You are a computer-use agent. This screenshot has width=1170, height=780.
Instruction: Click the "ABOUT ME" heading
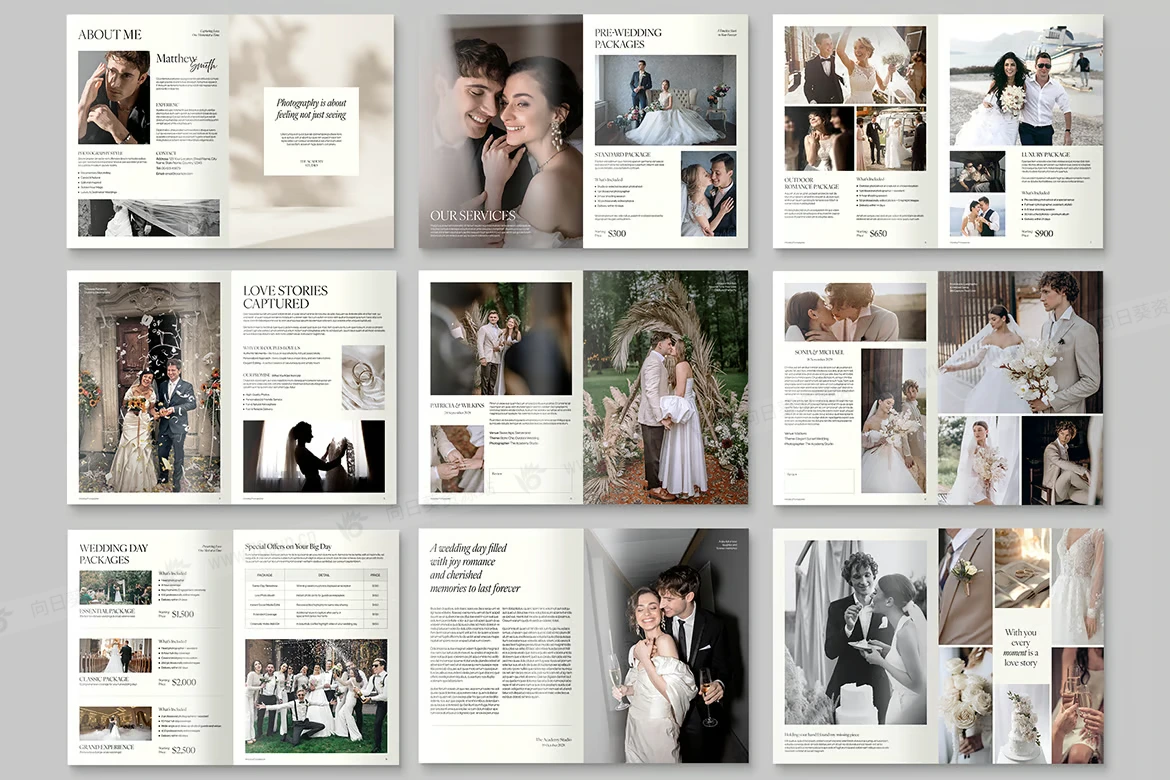coord(110,35)
